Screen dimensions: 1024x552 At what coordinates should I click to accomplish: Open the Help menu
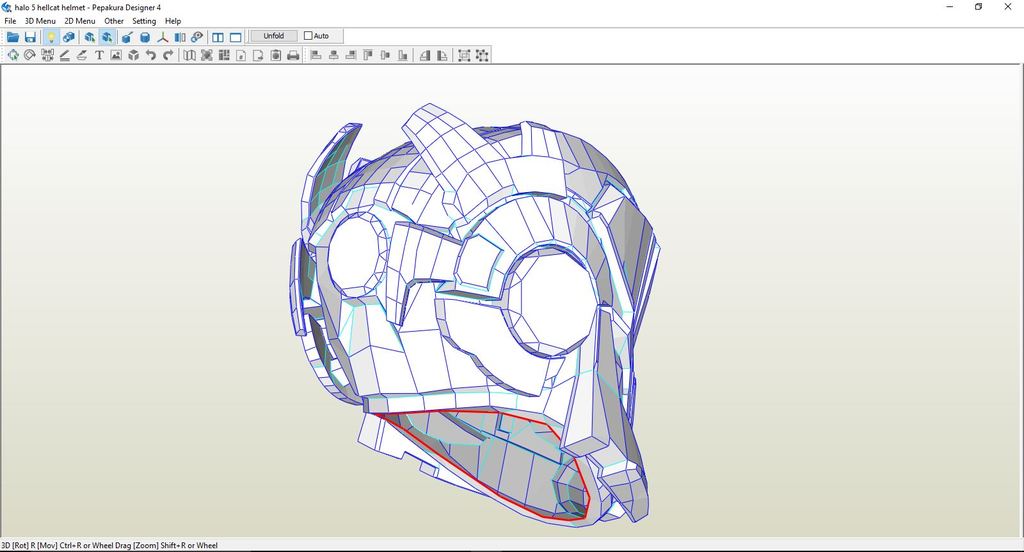[172, 21]
